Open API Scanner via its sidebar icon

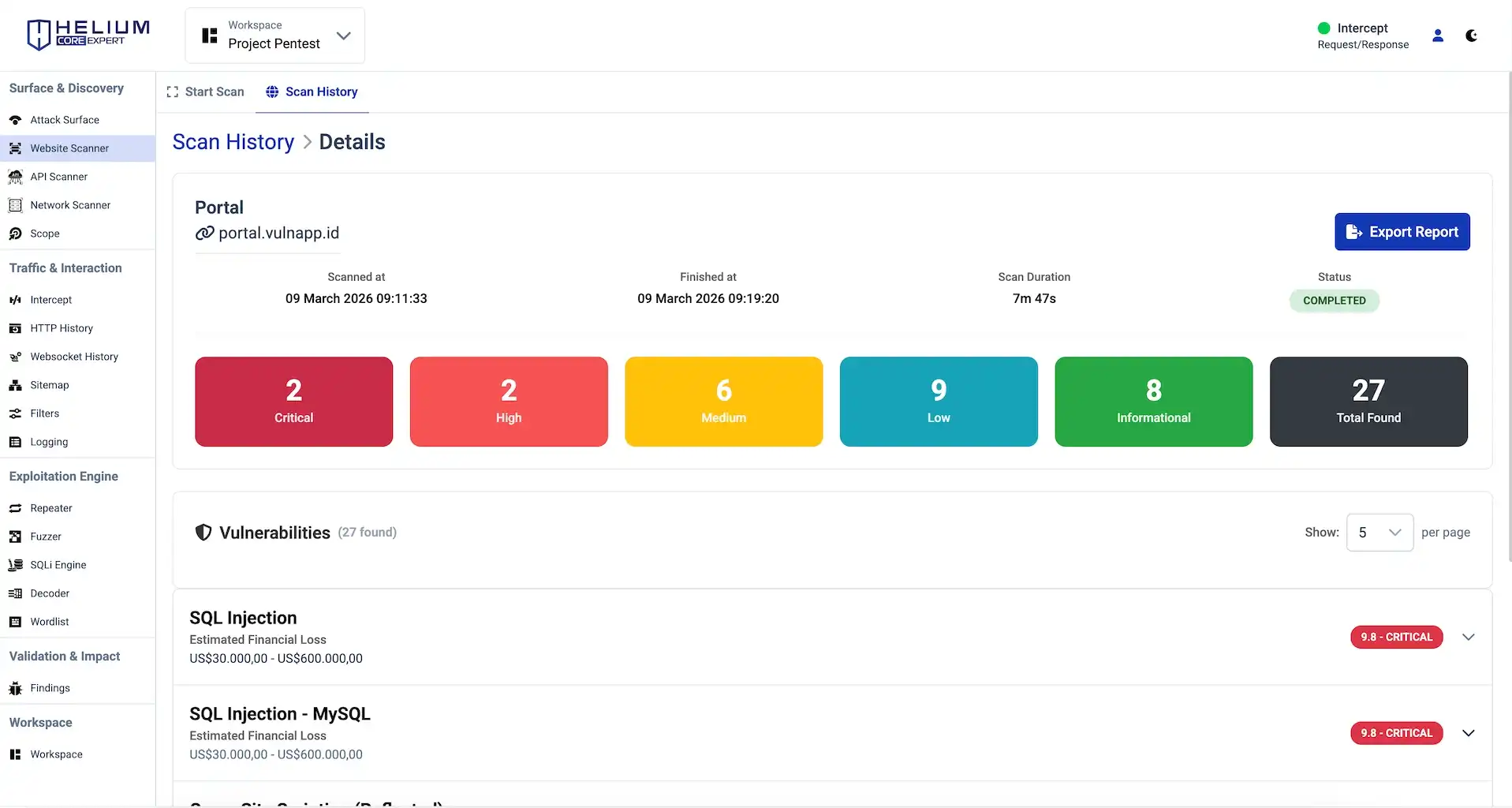[15, 177]
